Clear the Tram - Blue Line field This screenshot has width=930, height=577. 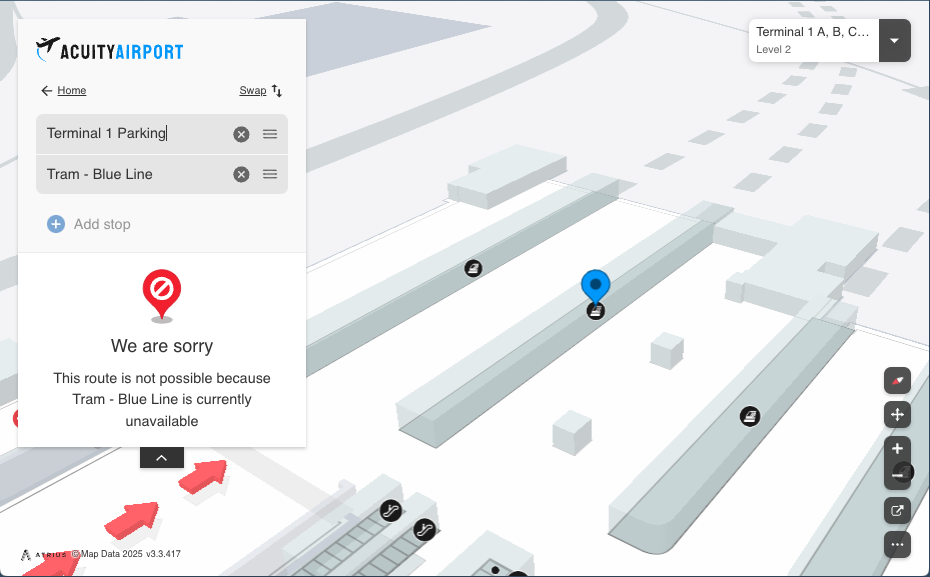click(241, 174)
